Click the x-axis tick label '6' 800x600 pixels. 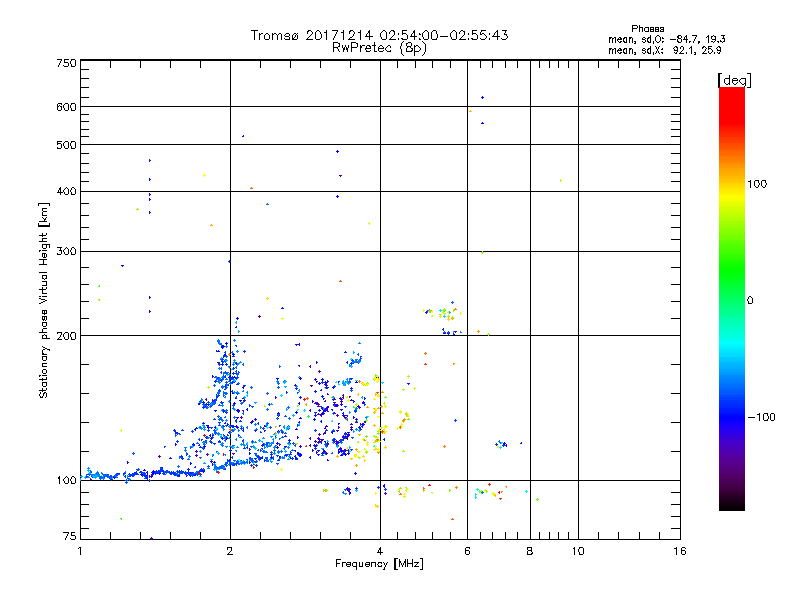[467, 551]
